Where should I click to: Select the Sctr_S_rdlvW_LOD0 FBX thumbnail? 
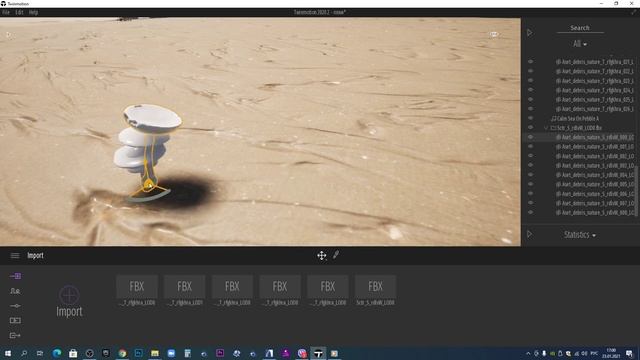tap(376, 290)
